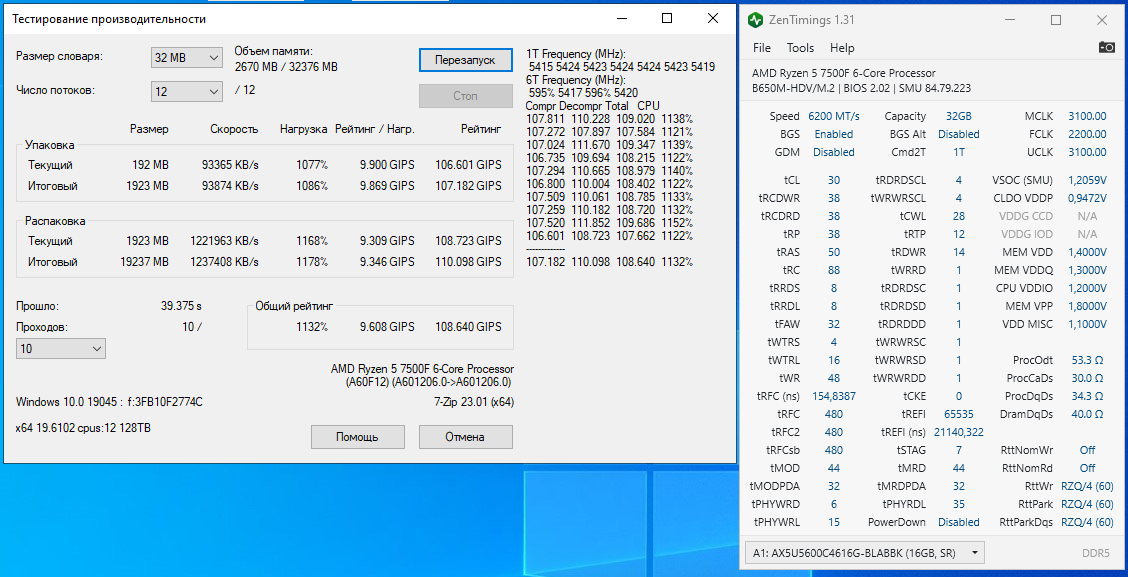Open the thread count dropdown showing 12
Image resolution: width=1128 pixels, height=577 pixels.
pyautogui.click(x=186, y=91)
